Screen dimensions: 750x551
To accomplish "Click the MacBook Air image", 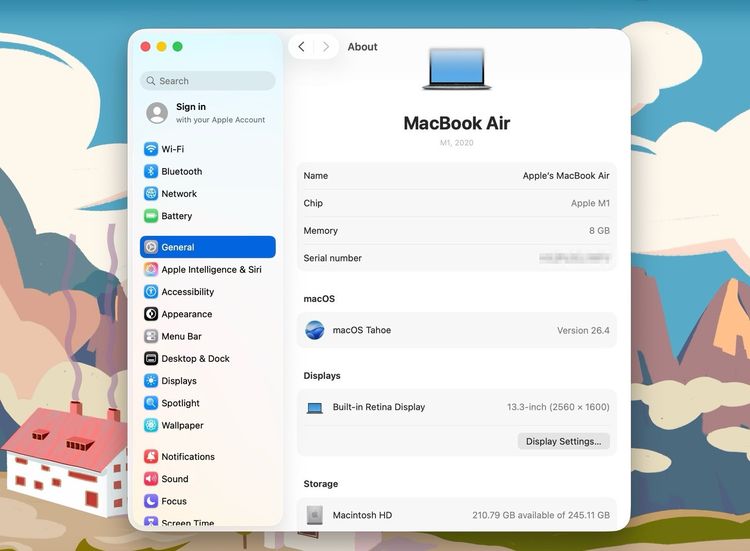I will [x=457, y=68].
